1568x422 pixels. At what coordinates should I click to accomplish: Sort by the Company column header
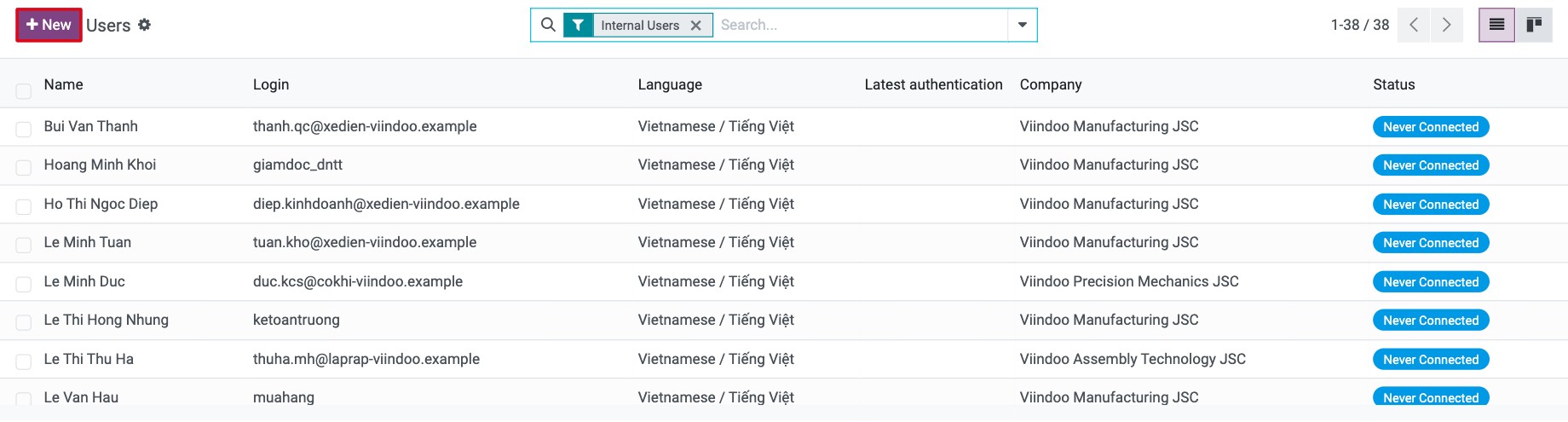click(x=1051, y=84)
